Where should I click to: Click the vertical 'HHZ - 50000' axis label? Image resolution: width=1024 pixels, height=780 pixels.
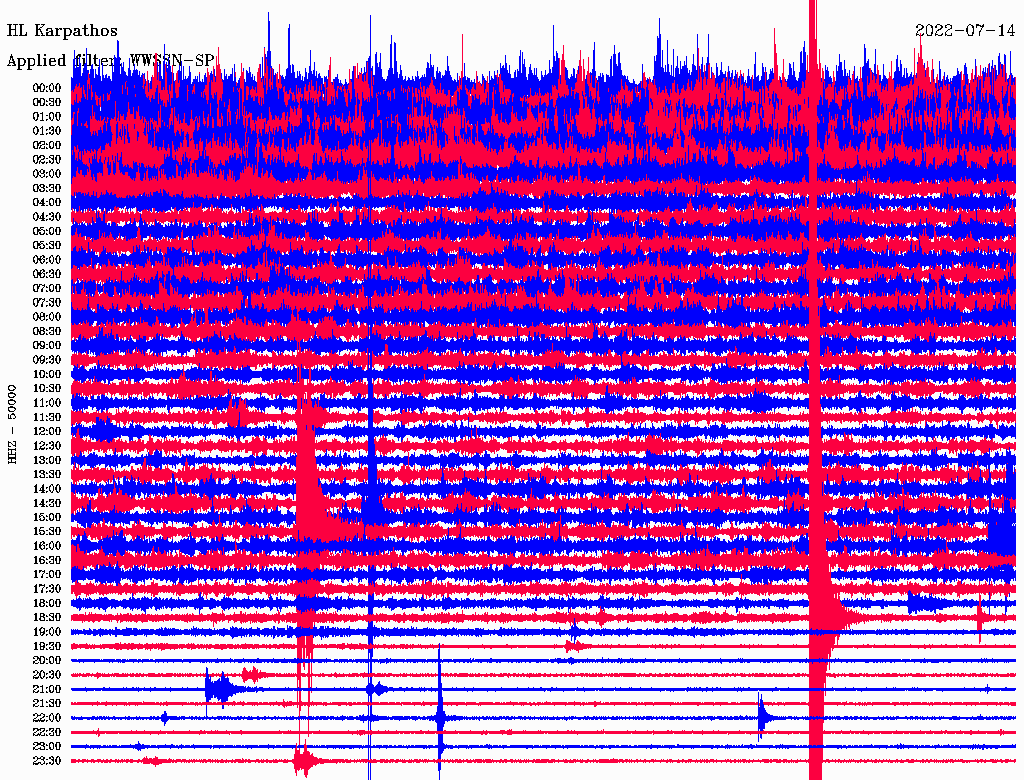click(x=12, y=425)
